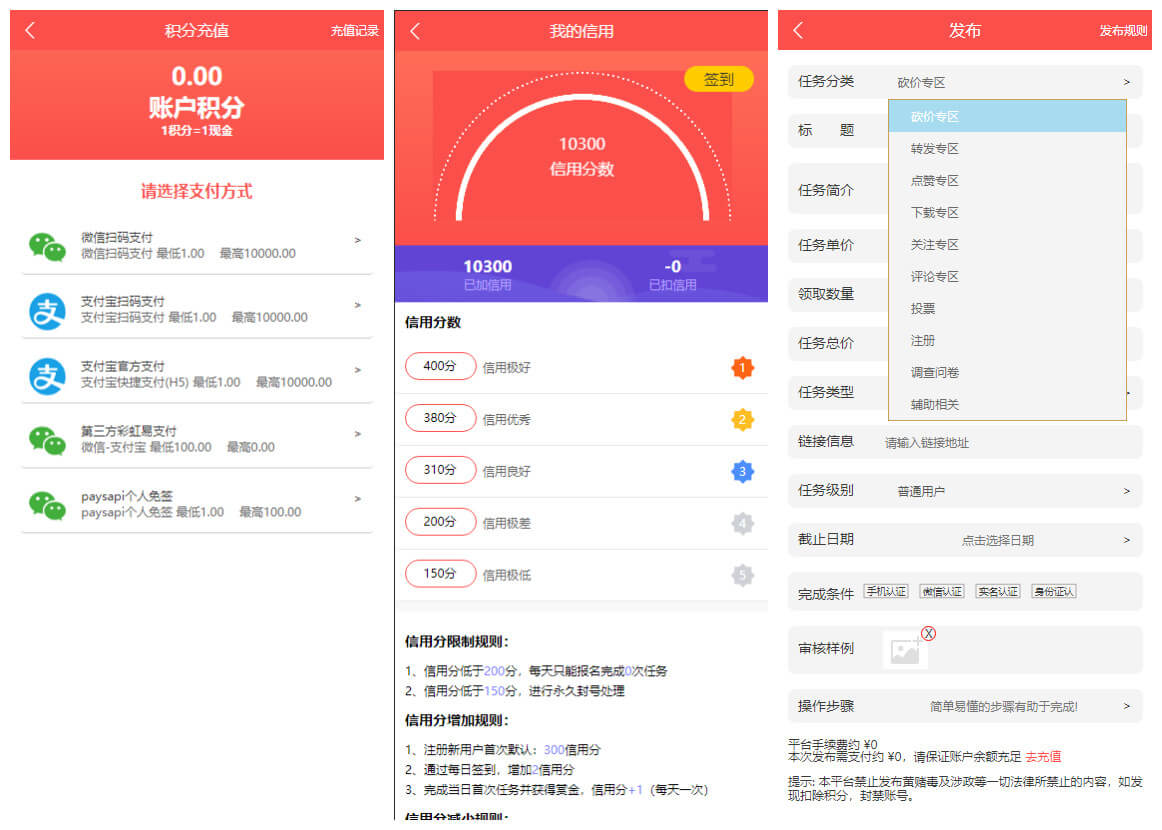Remove the 审核样例 image with X icon
This screenshot has width=1162, height=830.
(x=928, y=633)
